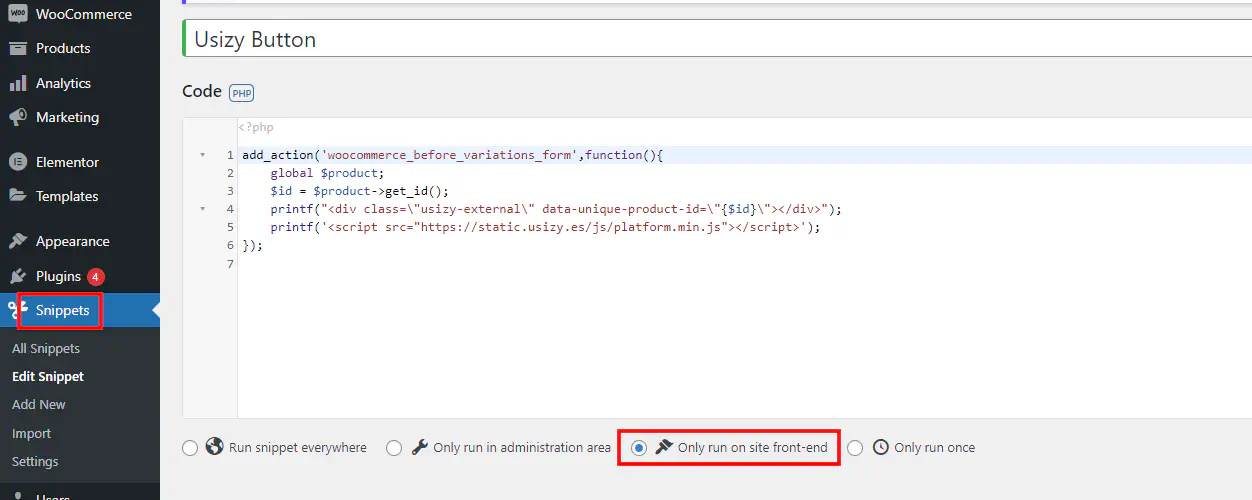Click the Elementor circle icon
Image resolution: width=1252 pixels, height=500 pixels.
click(17, 162)
